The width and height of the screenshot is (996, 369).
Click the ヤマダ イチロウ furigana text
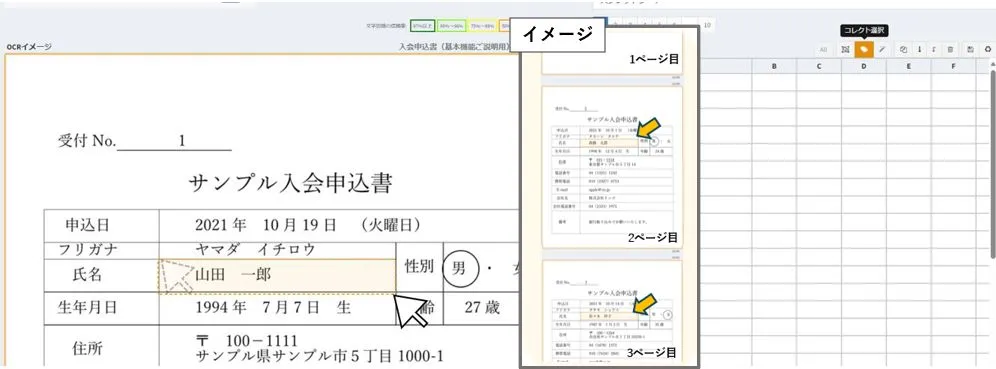pos(255,250)
